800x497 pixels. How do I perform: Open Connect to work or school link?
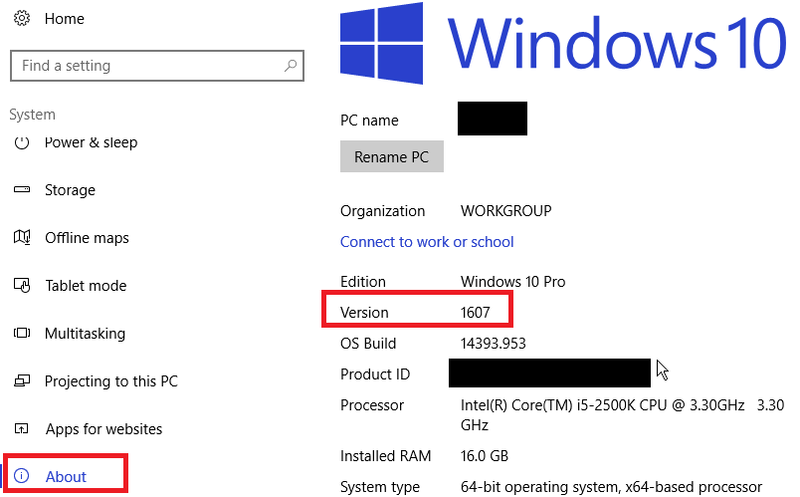click(x=427, y=242)
